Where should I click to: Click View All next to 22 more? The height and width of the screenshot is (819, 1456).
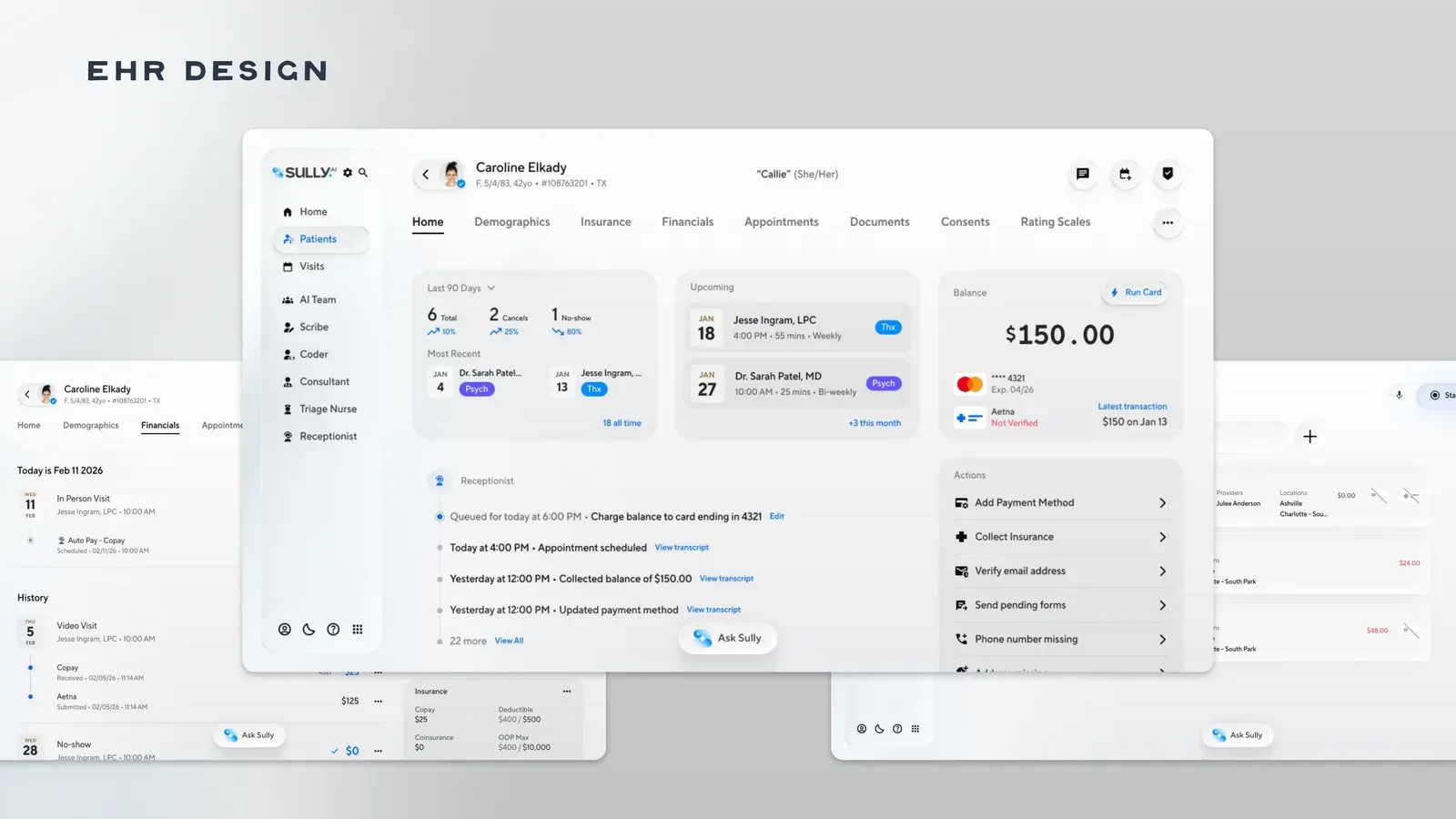pos(510,641)
